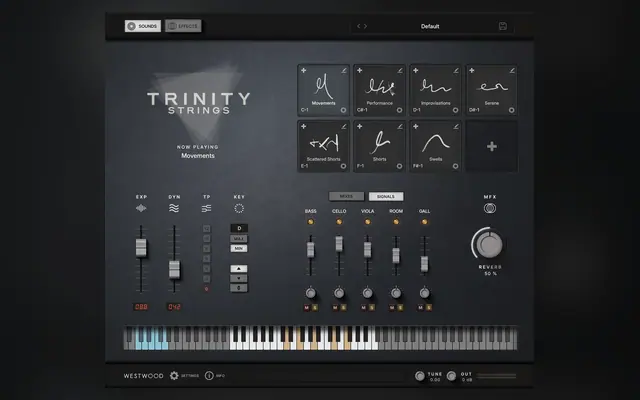
Task: Click the BASS pan knob
Action: [311, 293]
